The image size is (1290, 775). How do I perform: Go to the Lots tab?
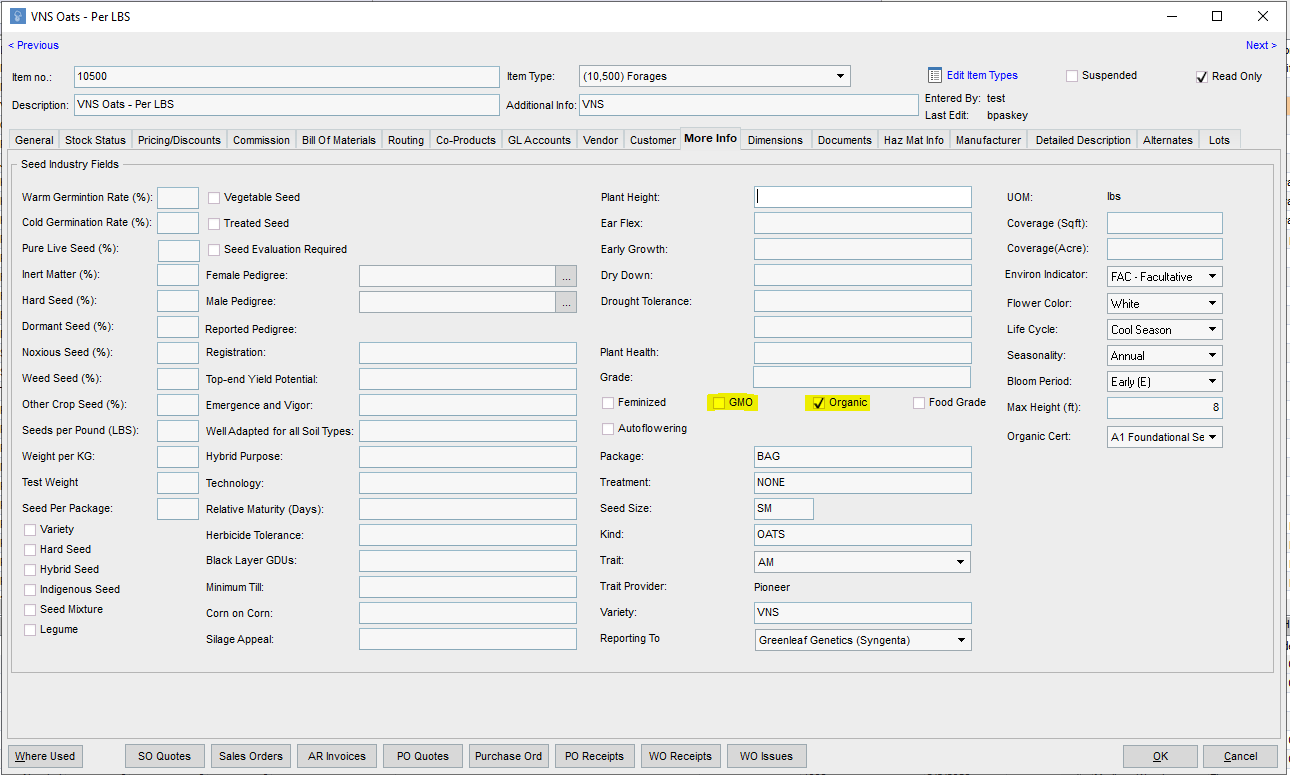tap(1220, 140)
